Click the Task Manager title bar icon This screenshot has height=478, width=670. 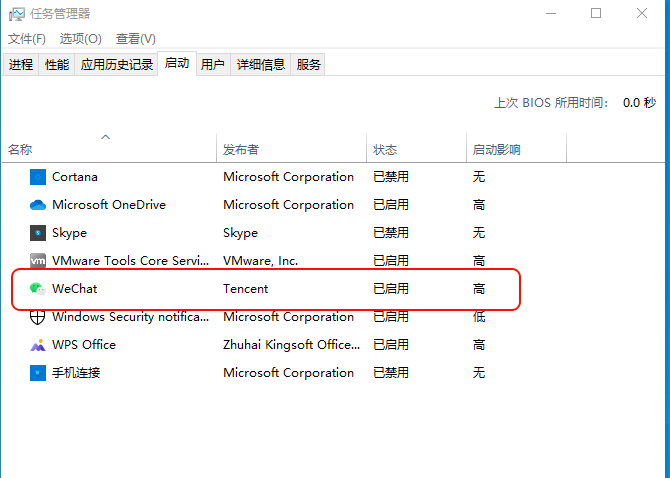17,14
